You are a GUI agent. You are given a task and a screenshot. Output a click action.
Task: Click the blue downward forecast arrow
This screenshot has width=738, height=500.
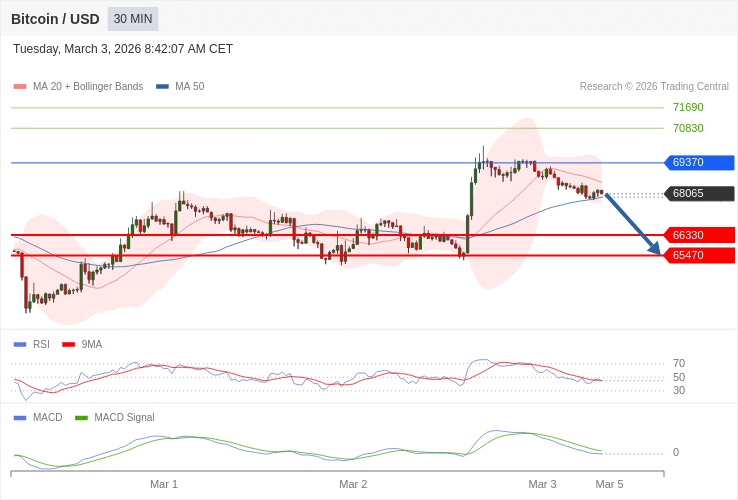click(x=632, y=223)
